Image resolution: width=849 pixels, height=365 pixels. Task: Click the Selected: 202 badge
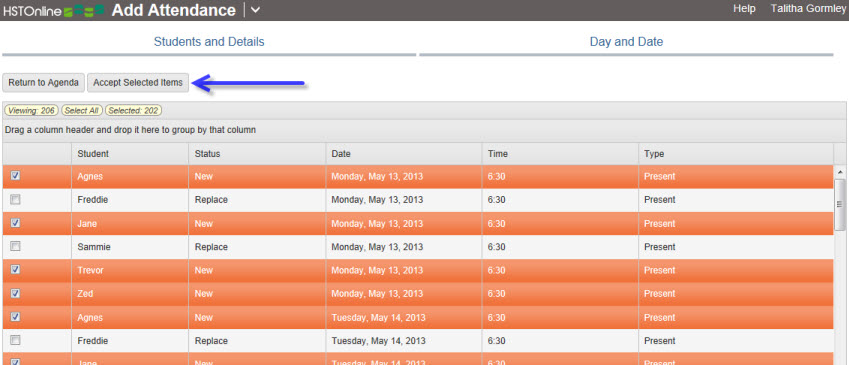[133, 110]
